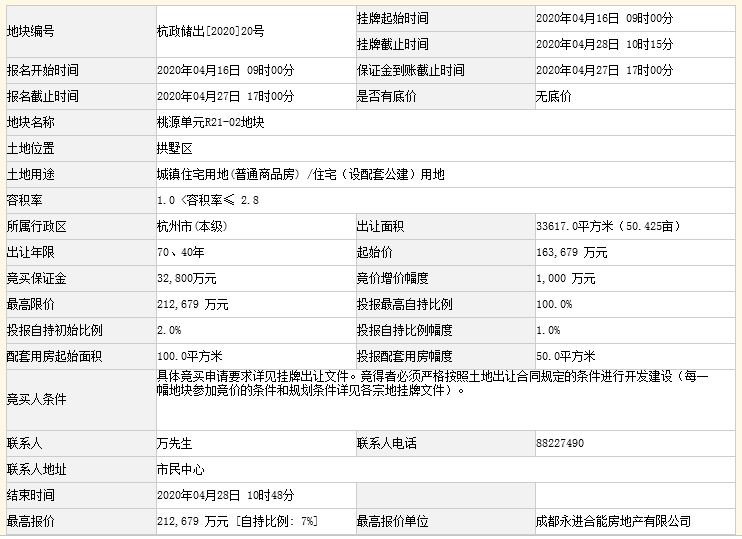Select the 1.0% value

548,330
